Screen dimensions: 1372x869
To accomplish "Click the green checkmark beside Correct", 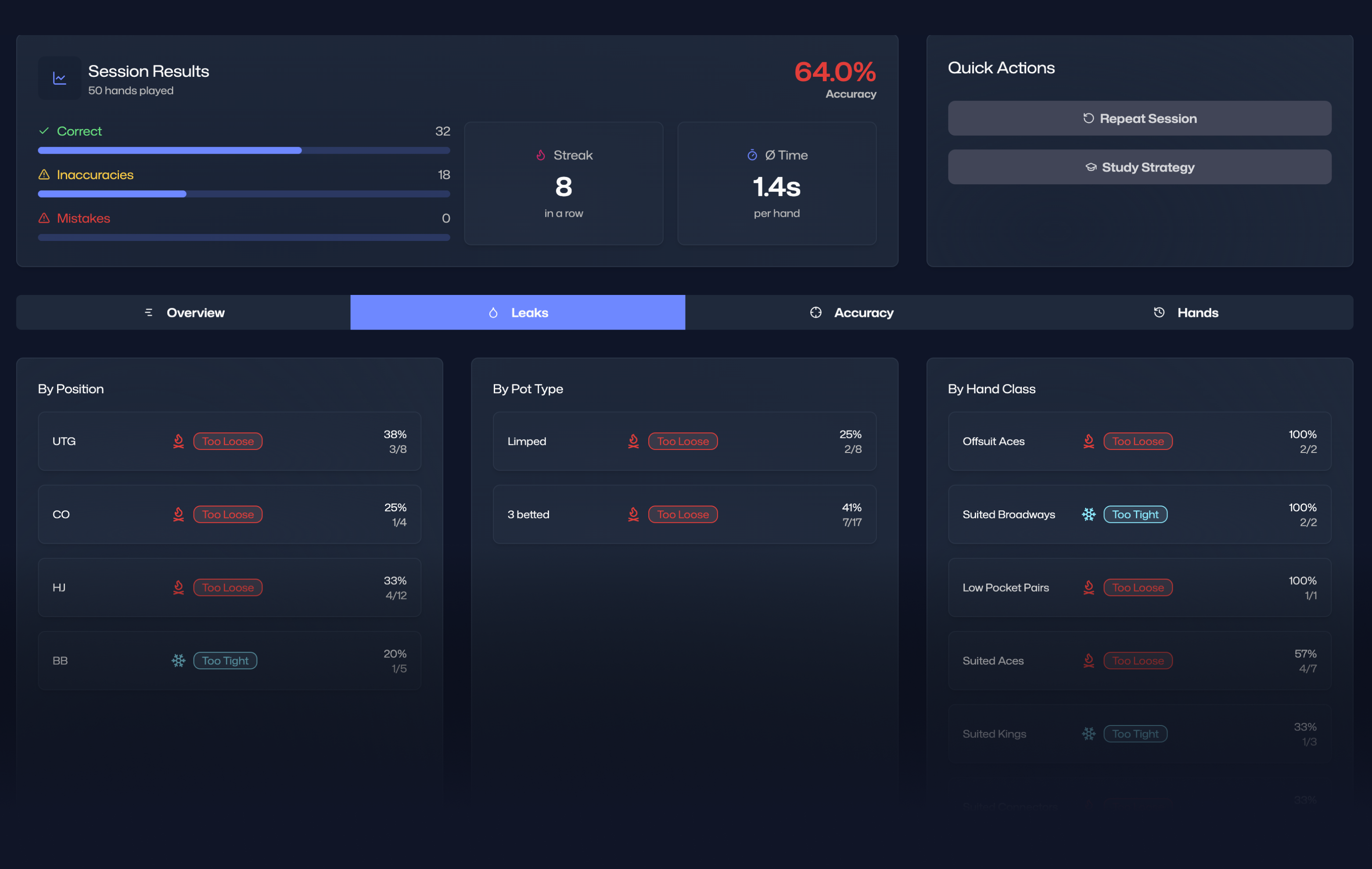I will 44,131.
